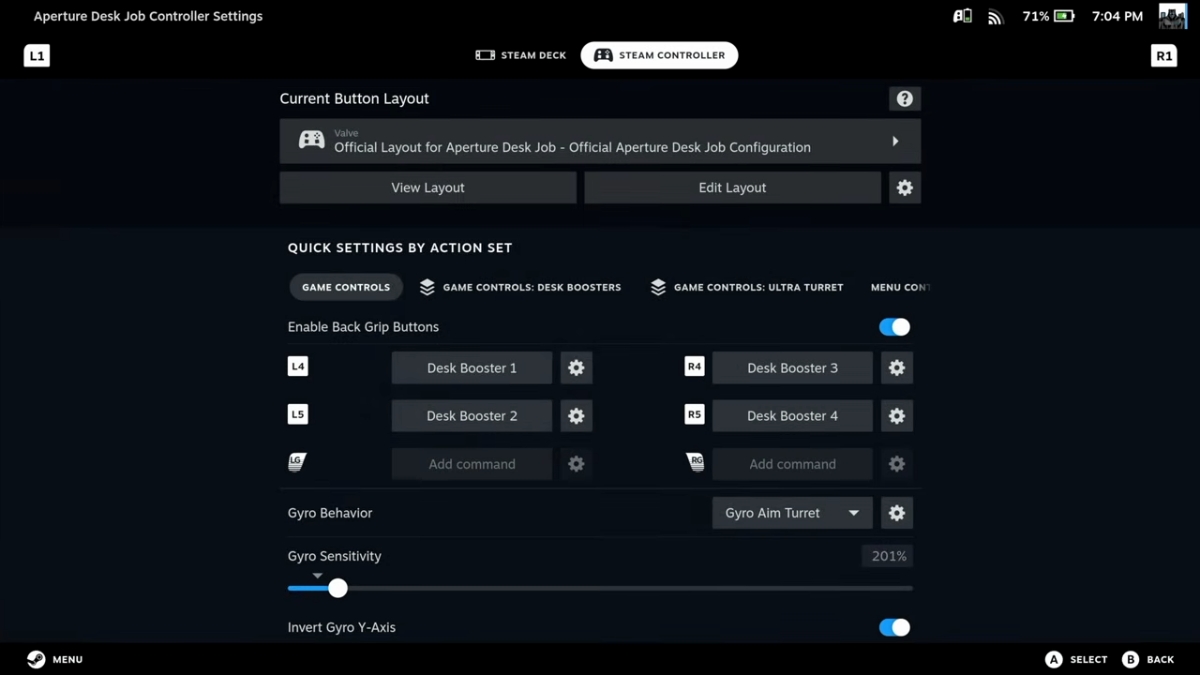
Task: Click the R1 bumper glyph
Action: click(x=1164, y=56)
